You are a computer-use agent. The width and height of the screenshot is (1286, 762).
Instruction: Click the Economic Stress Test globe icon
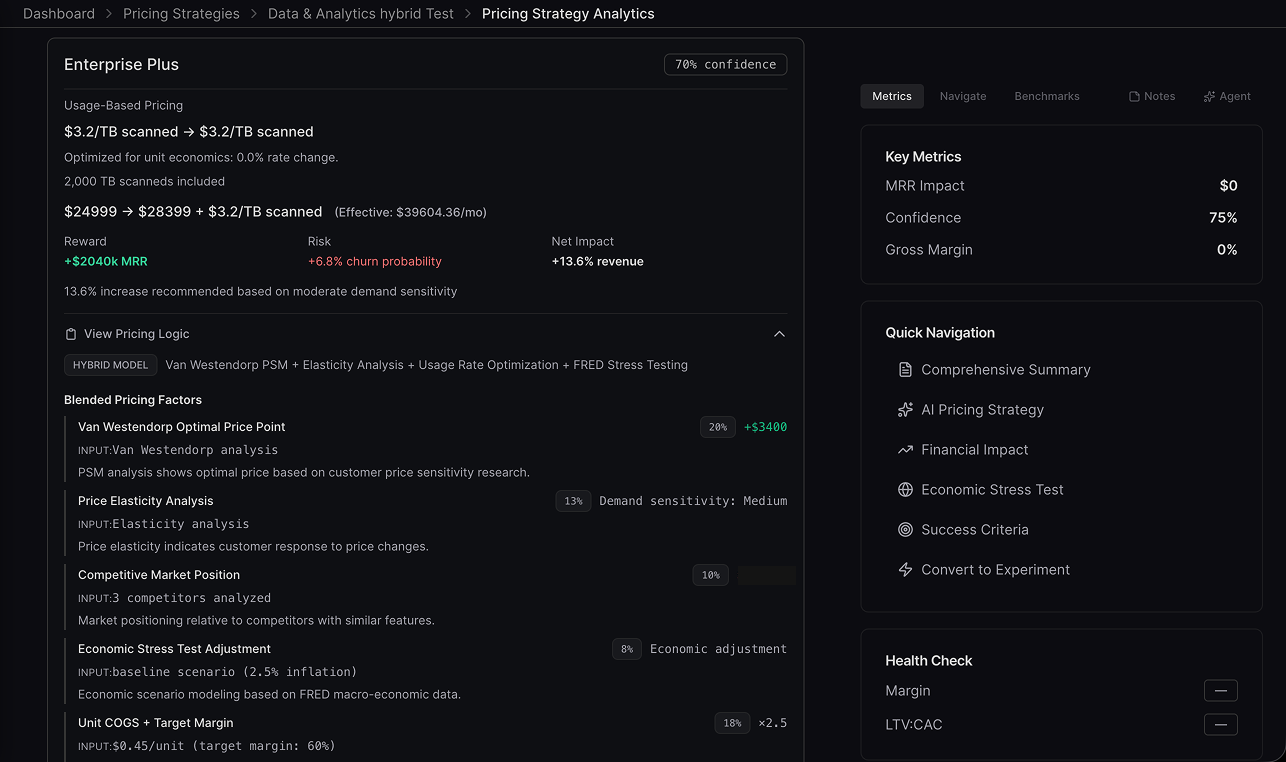905,490
